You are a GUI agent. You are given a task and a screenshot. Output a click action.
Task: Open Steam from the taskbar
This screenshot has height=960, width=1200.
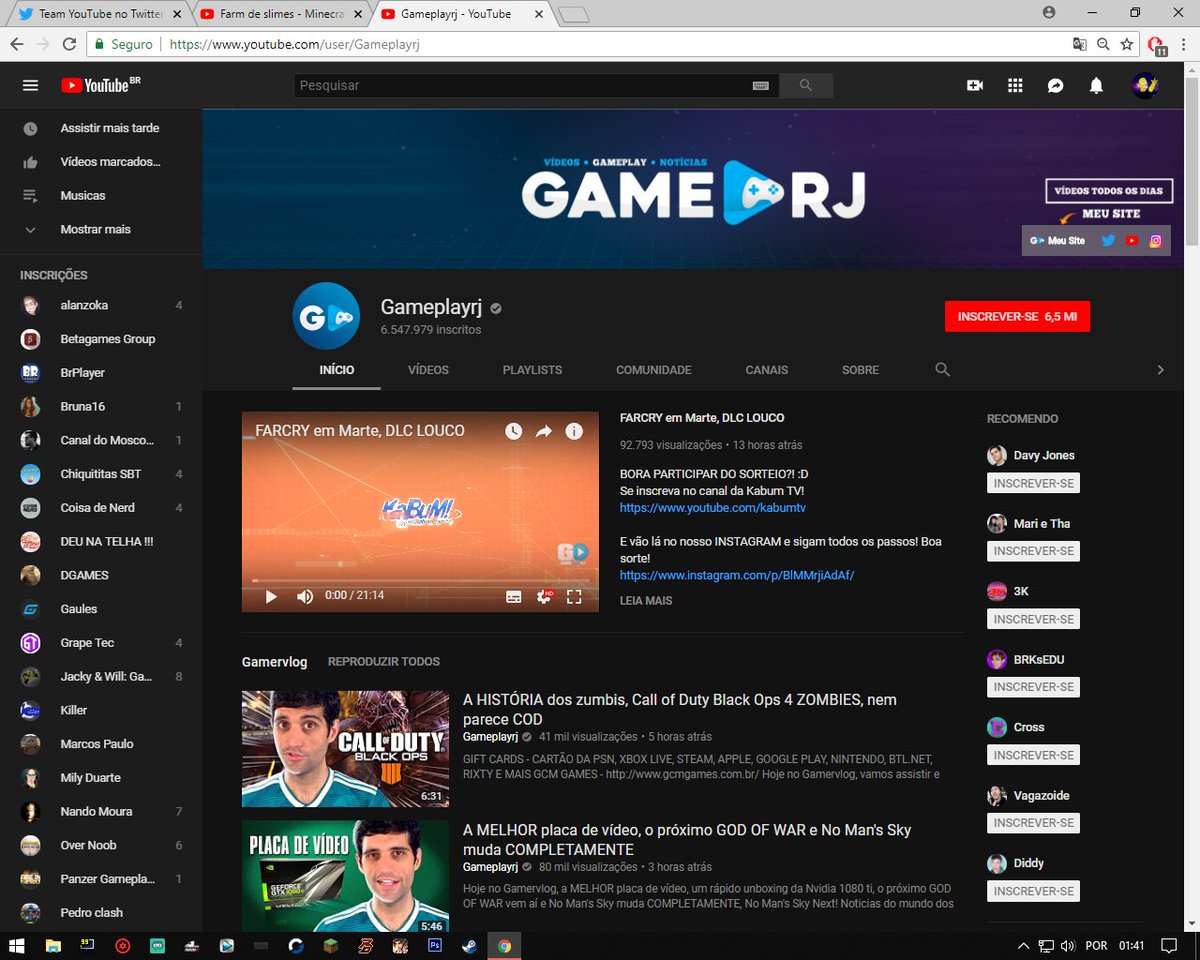click(x=468, y=945)
